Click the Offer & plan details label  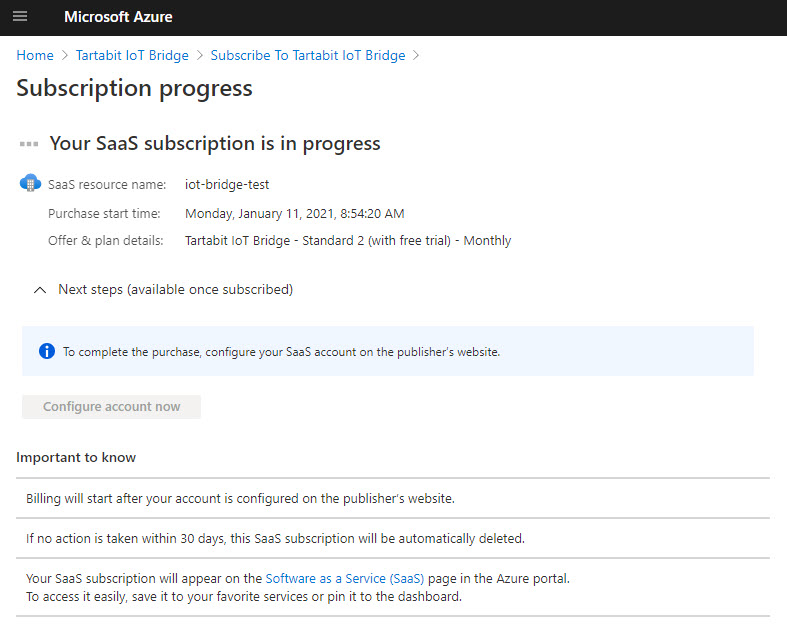tap(106, 241)
